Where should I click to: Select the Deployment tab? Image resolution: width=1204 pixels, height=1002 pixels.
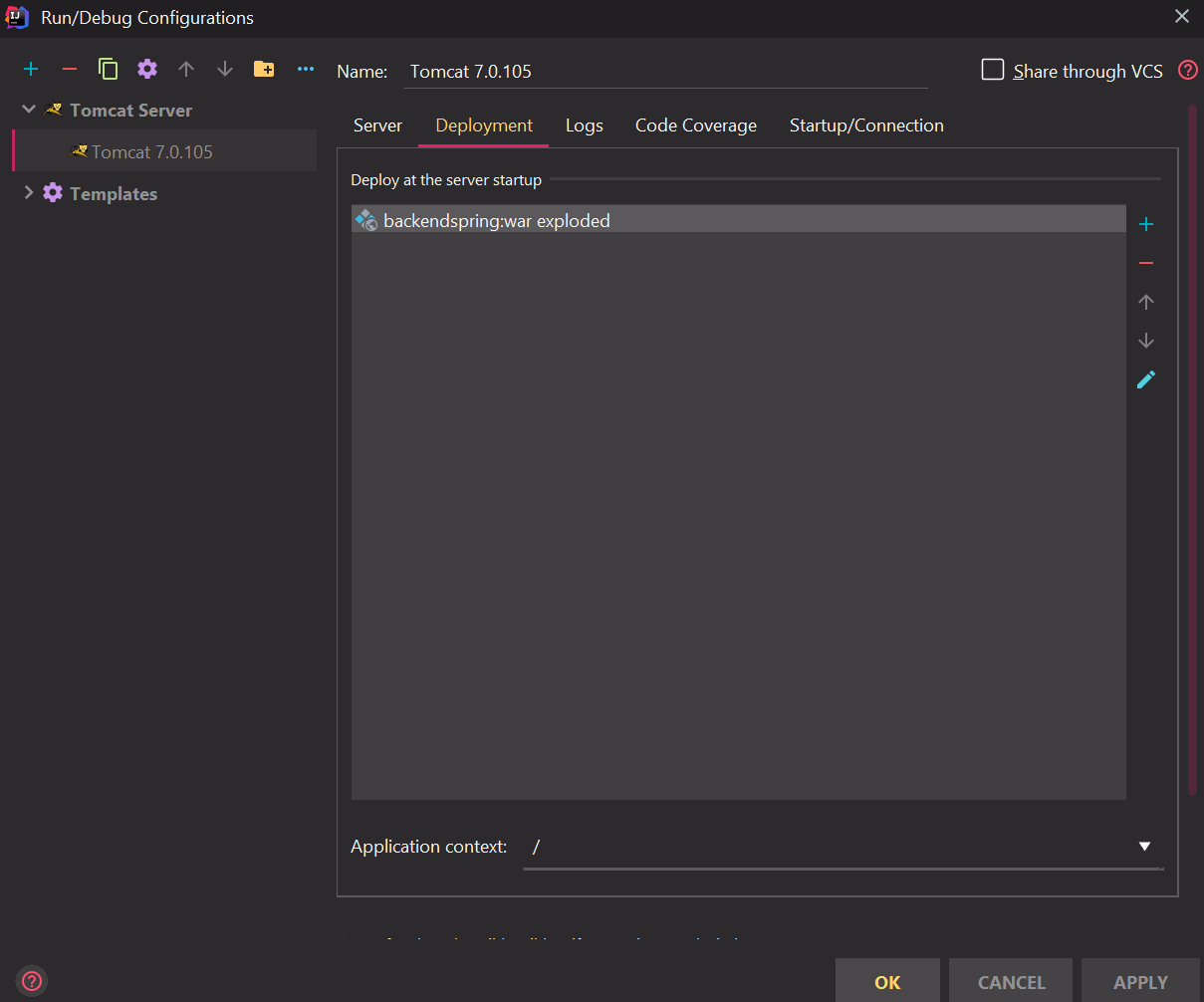(x=484, y=125)
